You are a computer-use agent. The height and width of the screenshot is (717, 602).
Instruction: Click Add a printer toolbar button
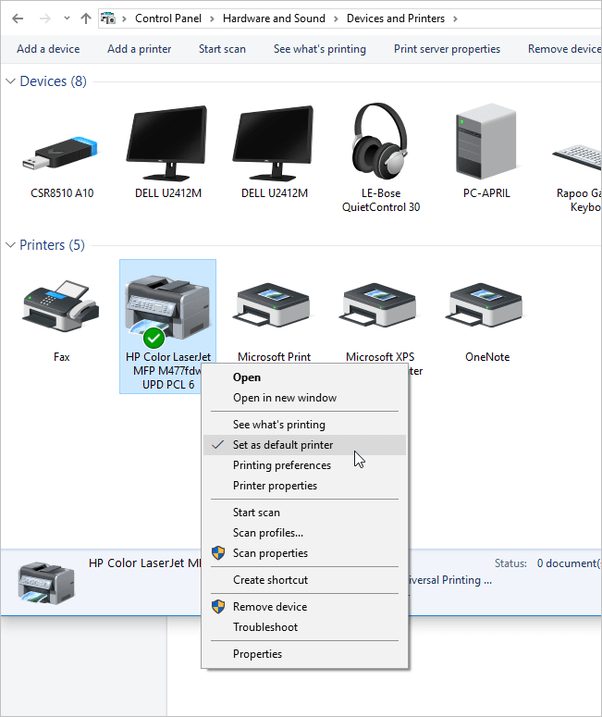click(139, 49)
